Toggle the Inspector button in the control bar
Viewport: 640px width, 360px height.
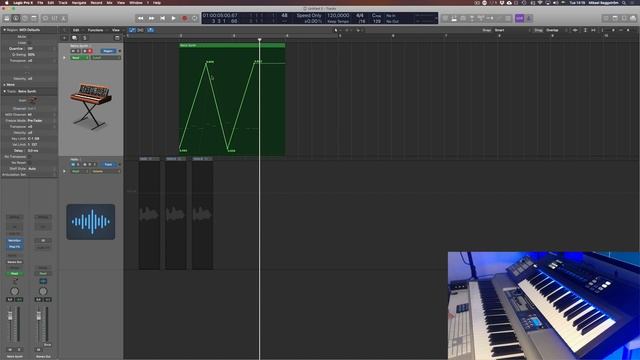click(16, 18)
